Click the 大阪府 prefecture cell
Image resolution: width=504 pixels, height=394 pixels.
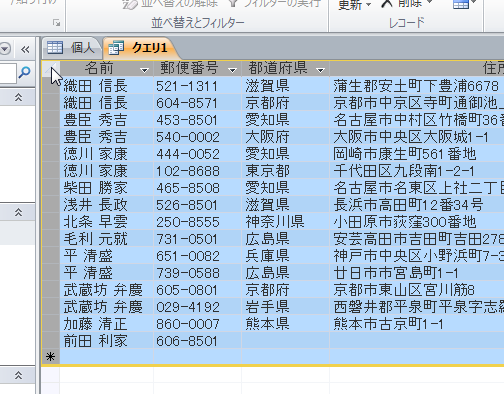[286, 137]
